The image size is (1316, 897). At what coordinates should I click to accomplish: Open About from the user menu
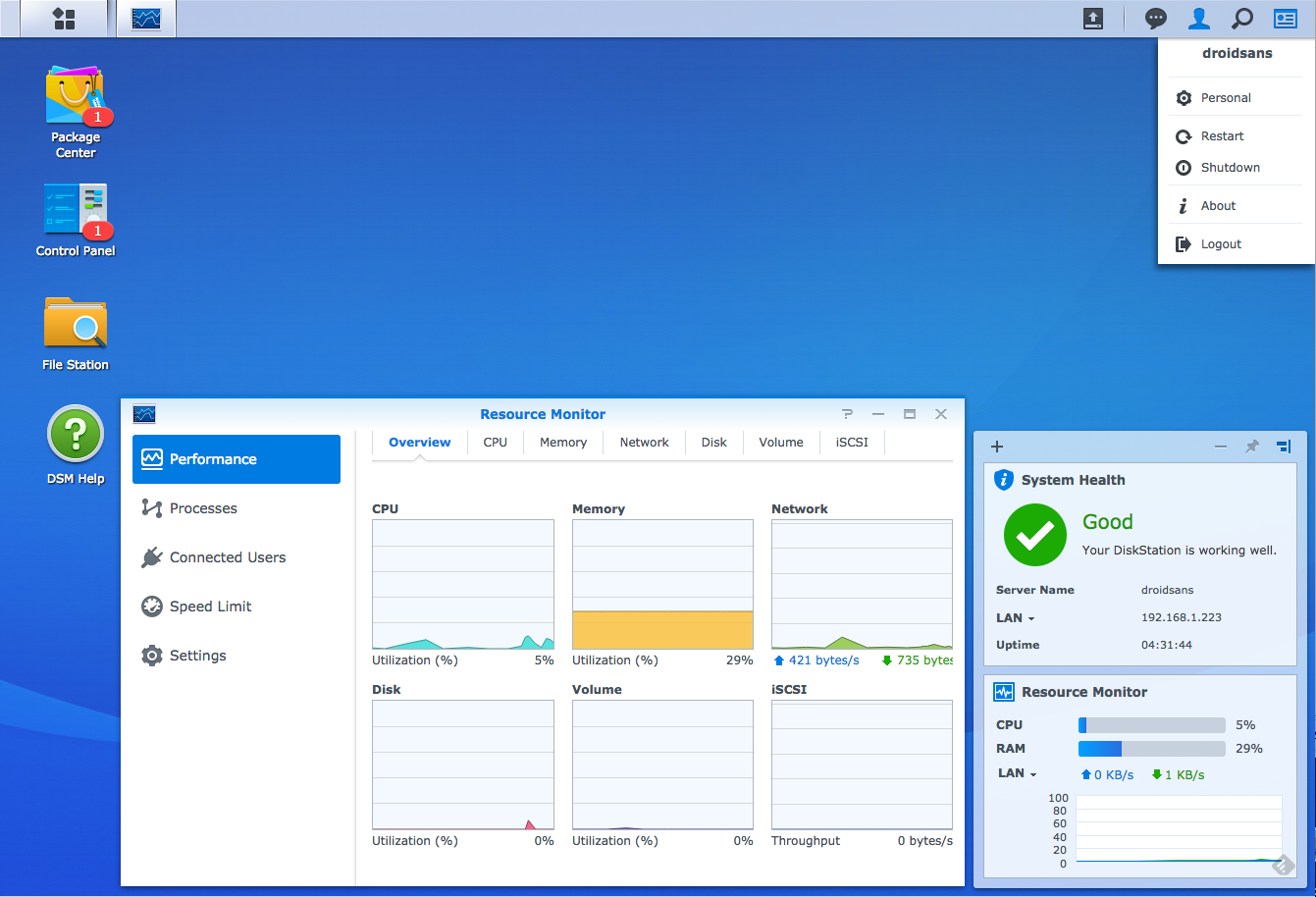click(x=1237, y=206)
